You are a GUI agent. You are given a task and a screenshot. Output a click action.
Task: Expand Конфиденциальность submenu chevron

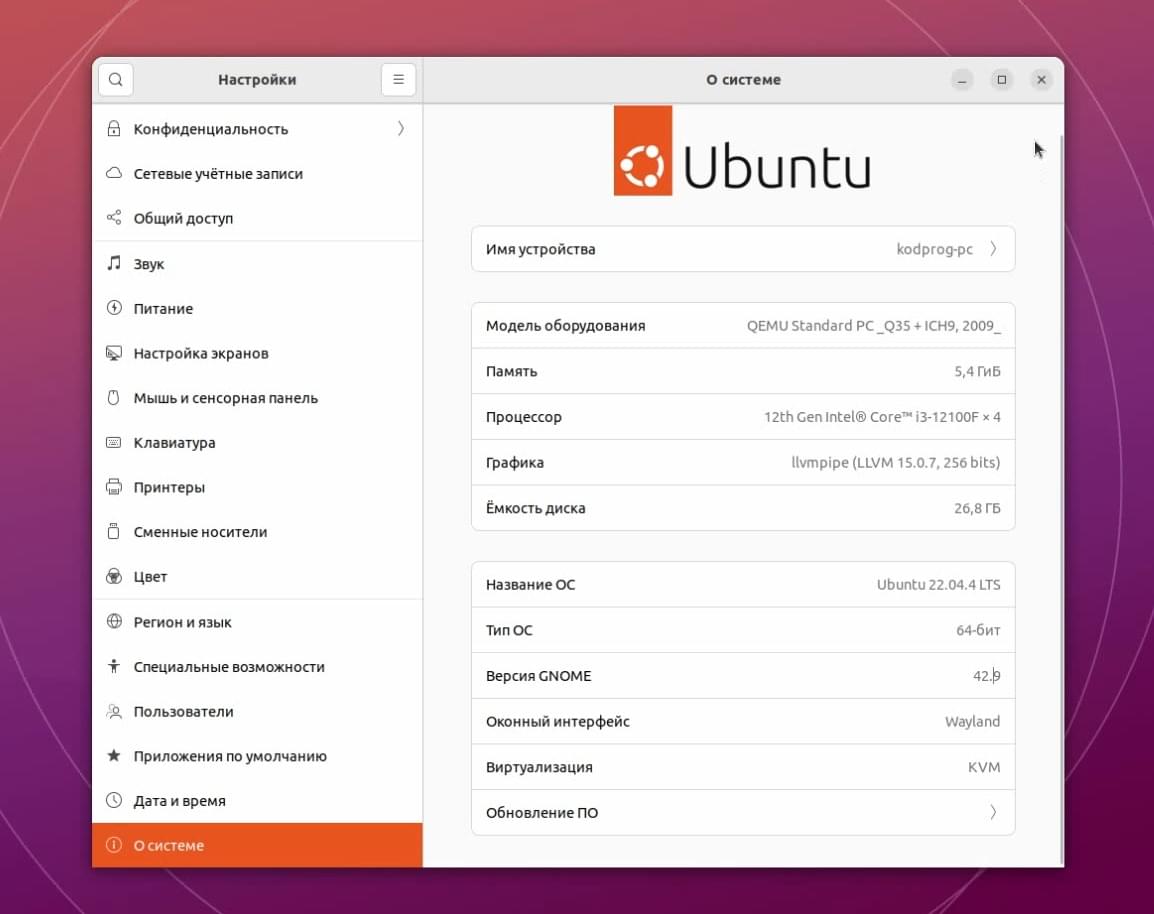pyautogui.click(x=400, y=129)
